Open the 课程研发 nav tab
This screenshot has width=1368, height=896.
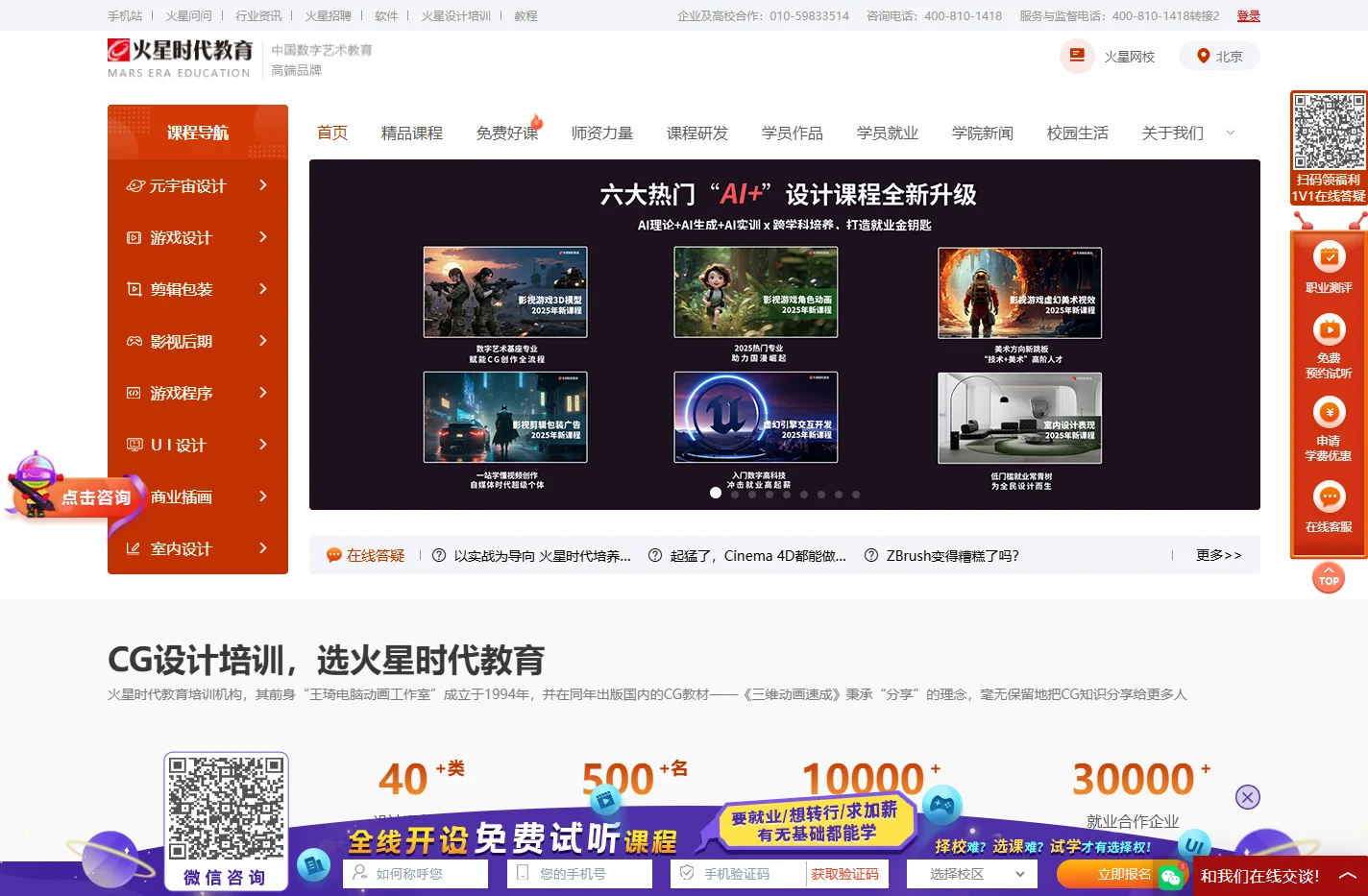(x=697, y=133)
